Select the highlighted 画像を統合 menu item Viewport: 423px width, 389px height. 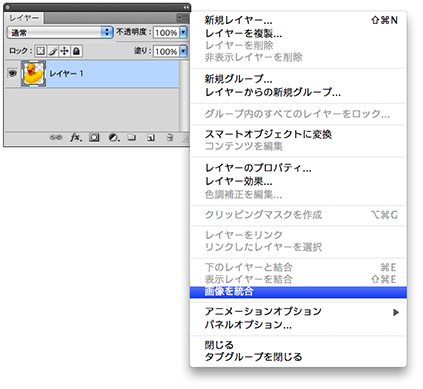pos(298,292)
